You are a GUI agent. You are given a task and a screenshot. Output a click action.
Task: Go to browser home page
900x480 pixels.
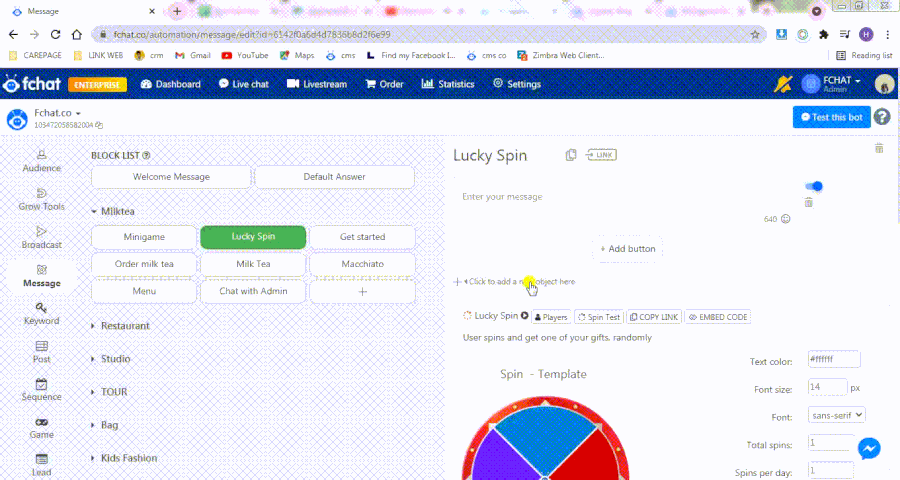[x=77, y=34]
